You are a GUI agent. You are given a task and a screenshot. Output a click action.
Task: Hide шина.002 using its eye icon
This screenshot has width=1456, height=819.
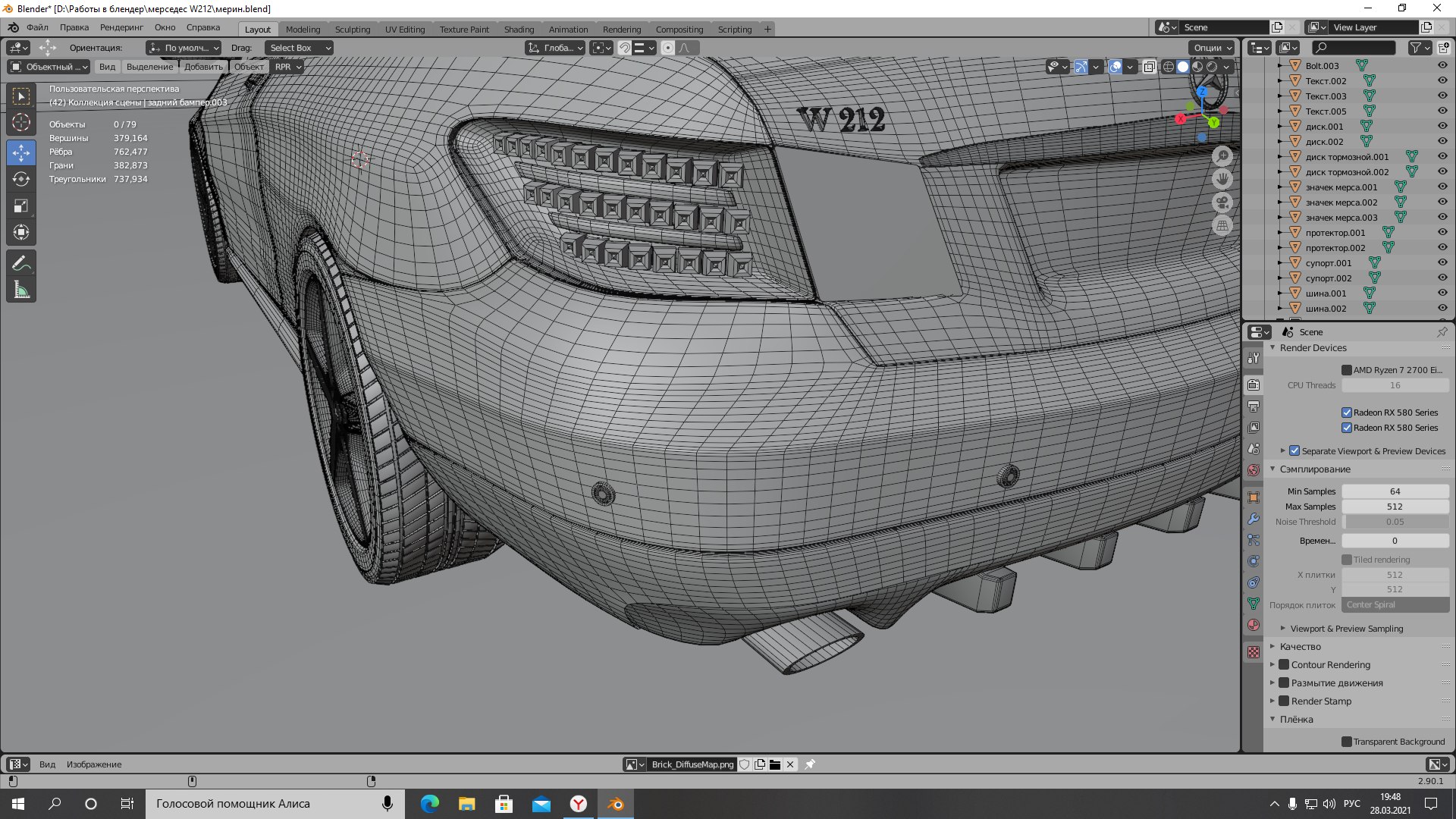[1442, 309]
